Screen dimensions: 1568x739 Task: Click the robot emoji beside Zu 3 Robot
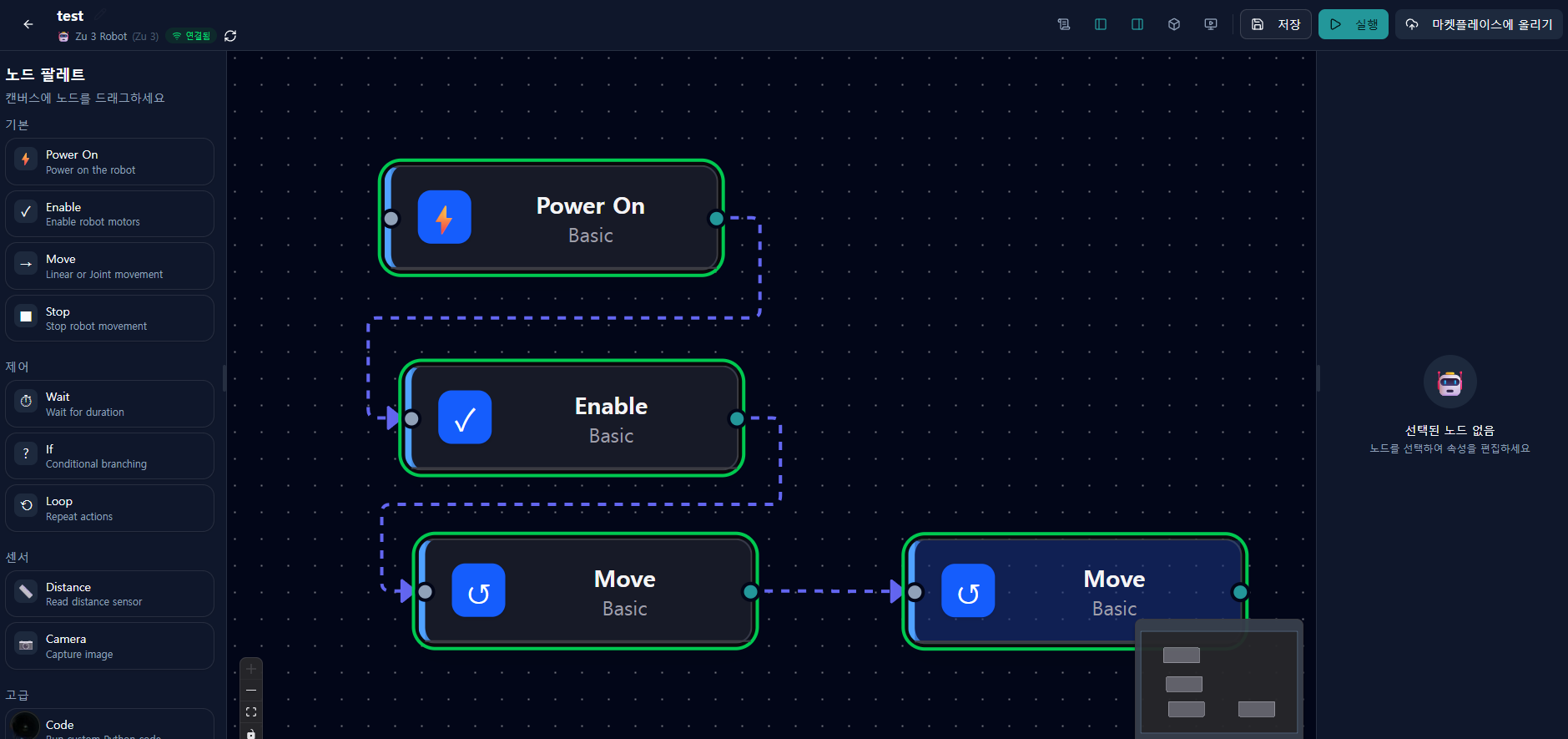(63, 37)
